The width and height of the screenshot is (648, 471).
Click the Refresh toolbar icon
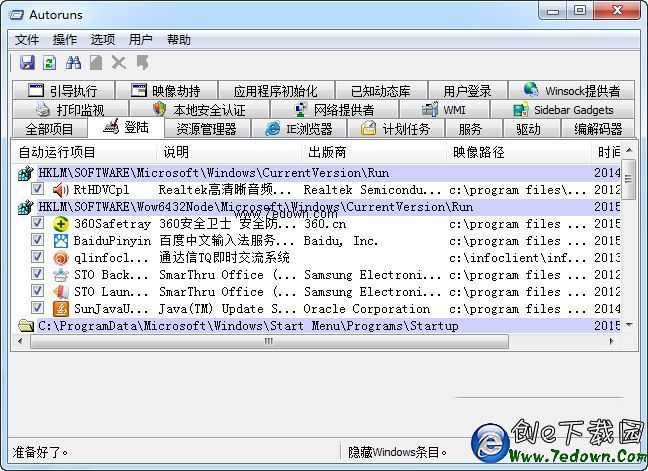coord(50,63)
